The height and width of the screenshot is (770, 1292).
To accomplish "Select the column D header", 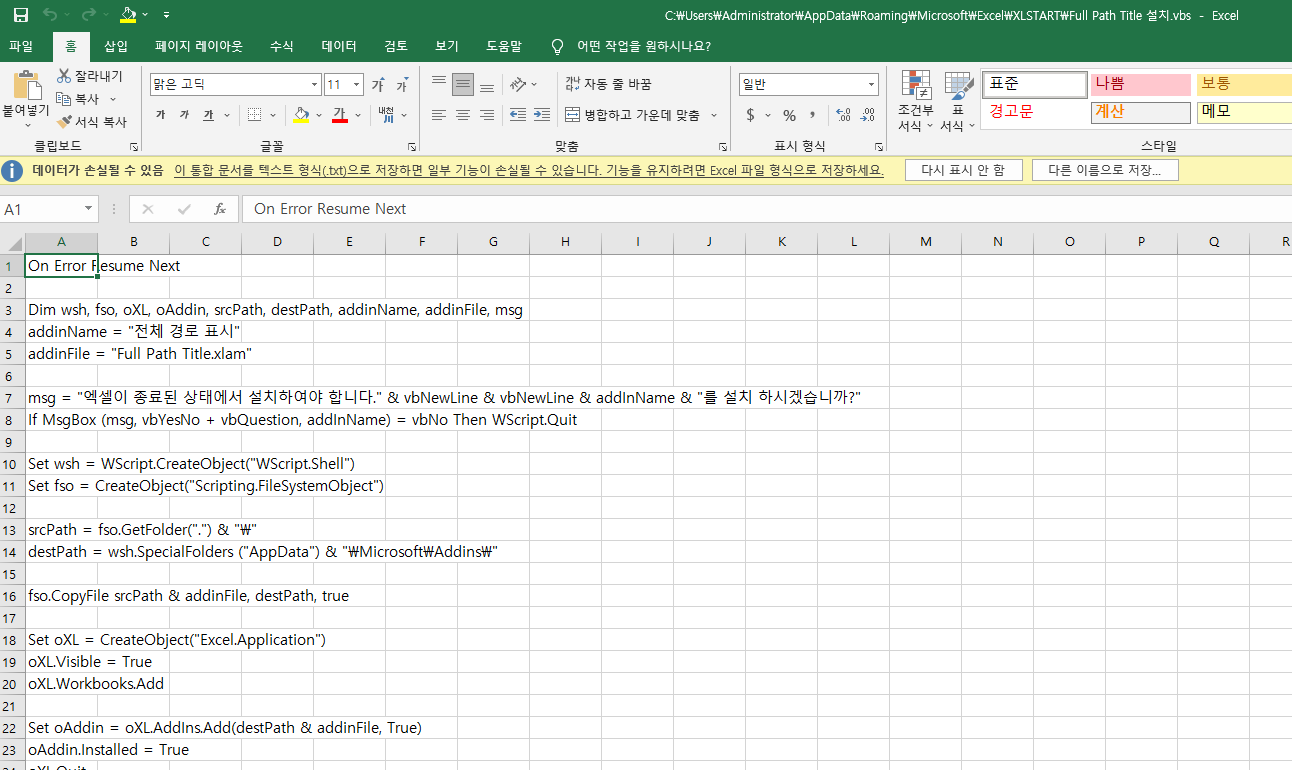I will [277, 241].
